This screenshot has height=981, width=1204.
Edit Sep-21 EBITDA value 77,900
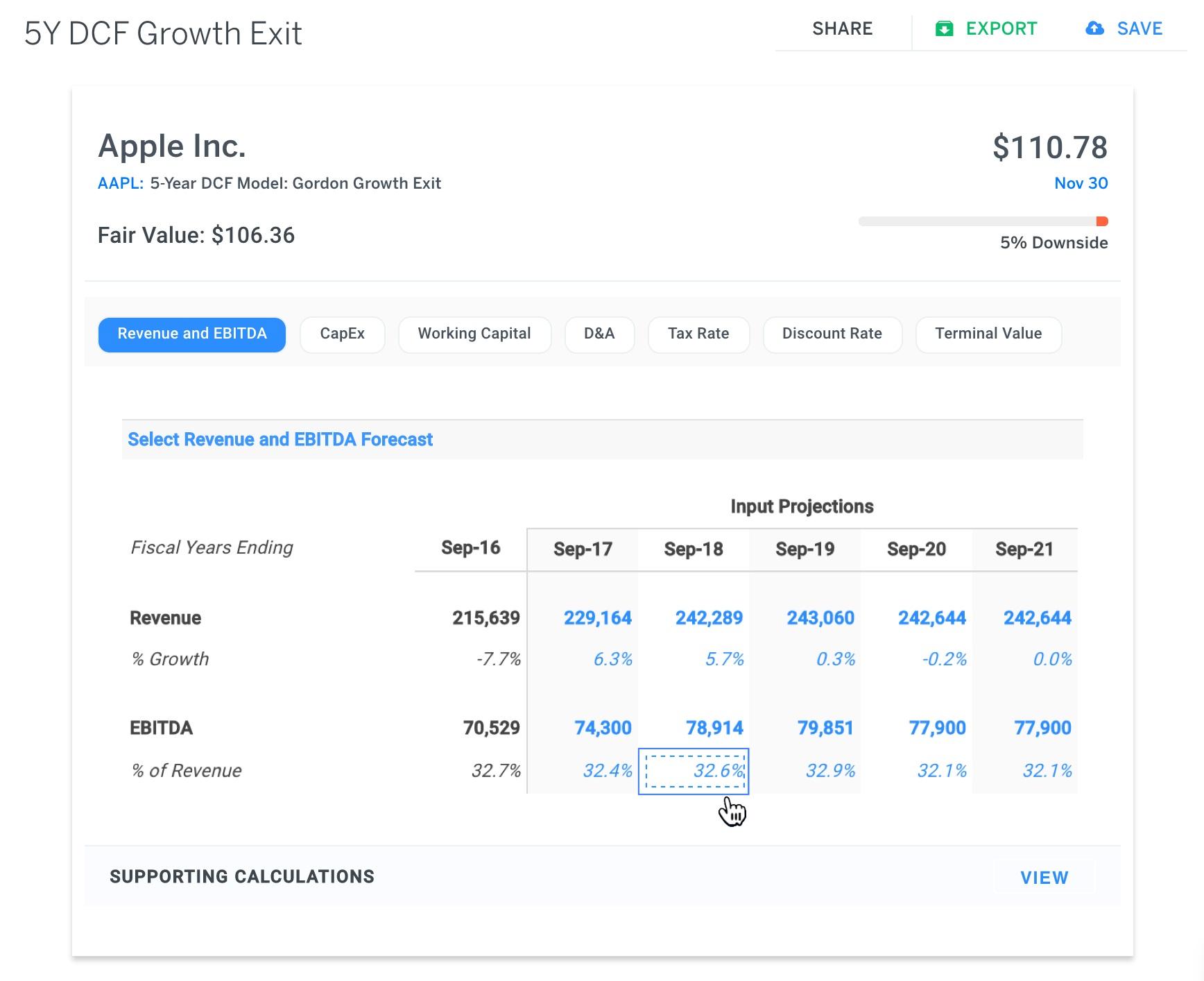coord(1043,728)
